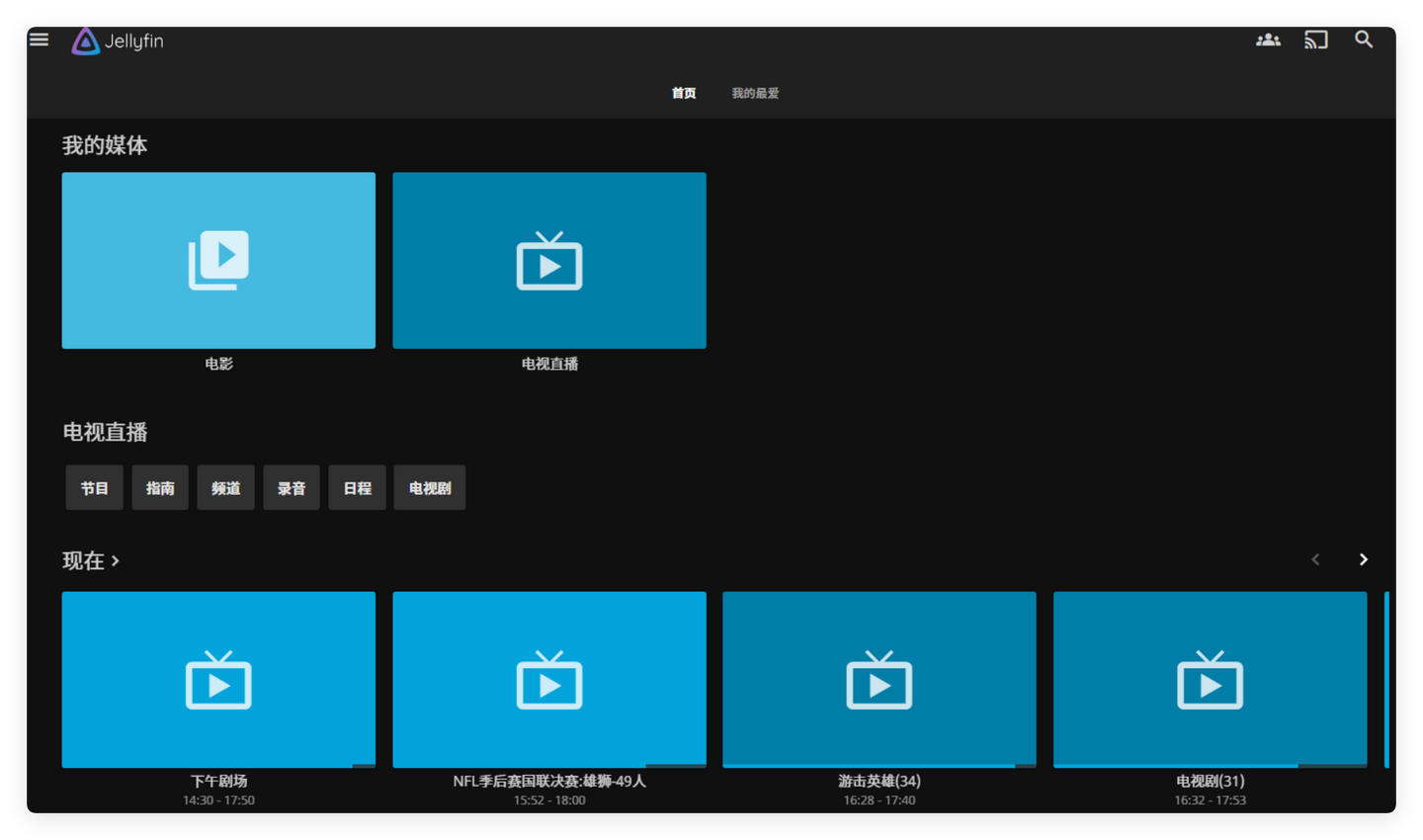
Task: Play the 下午剧场 program thumbnail
Action: 218,679
